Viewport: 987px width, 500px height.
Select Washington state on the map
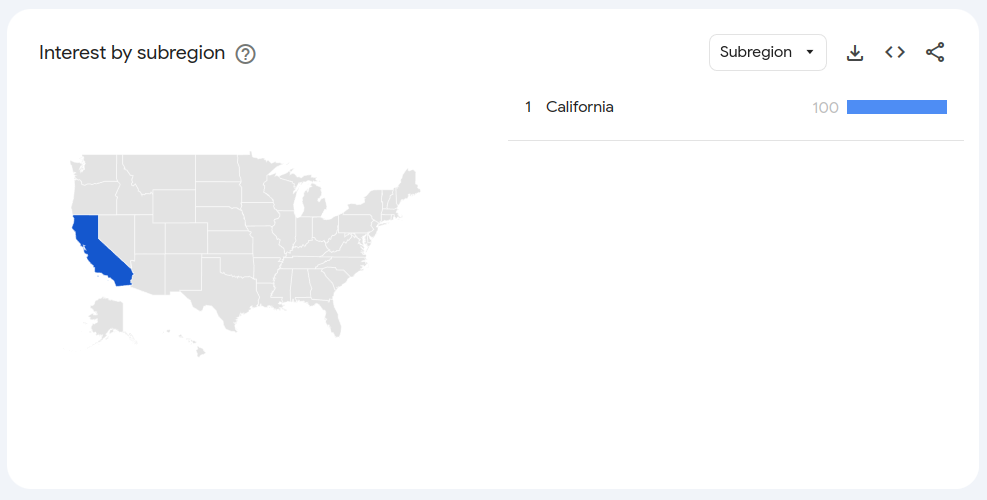[x=94, y=169]
